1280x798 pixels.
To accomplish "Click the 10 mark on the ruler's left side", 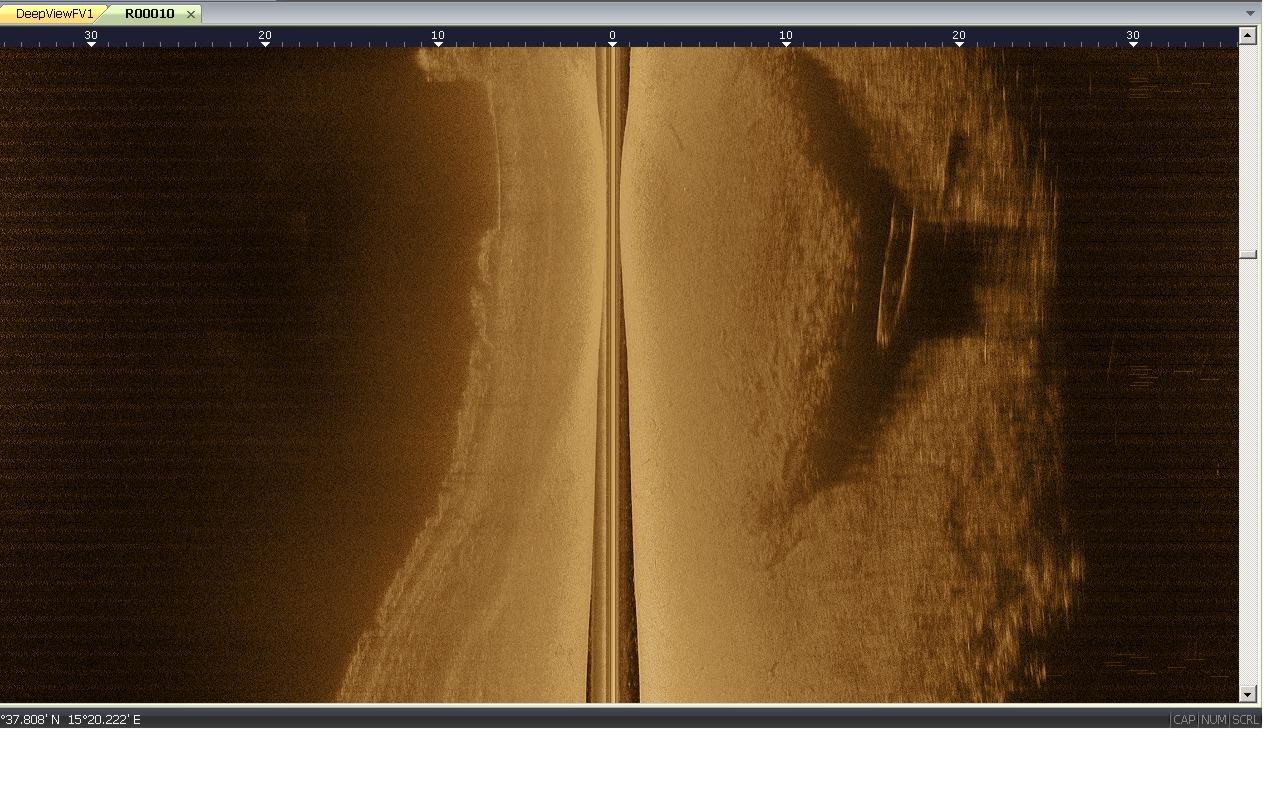I will pyautogui.click(x=438, y=36).
